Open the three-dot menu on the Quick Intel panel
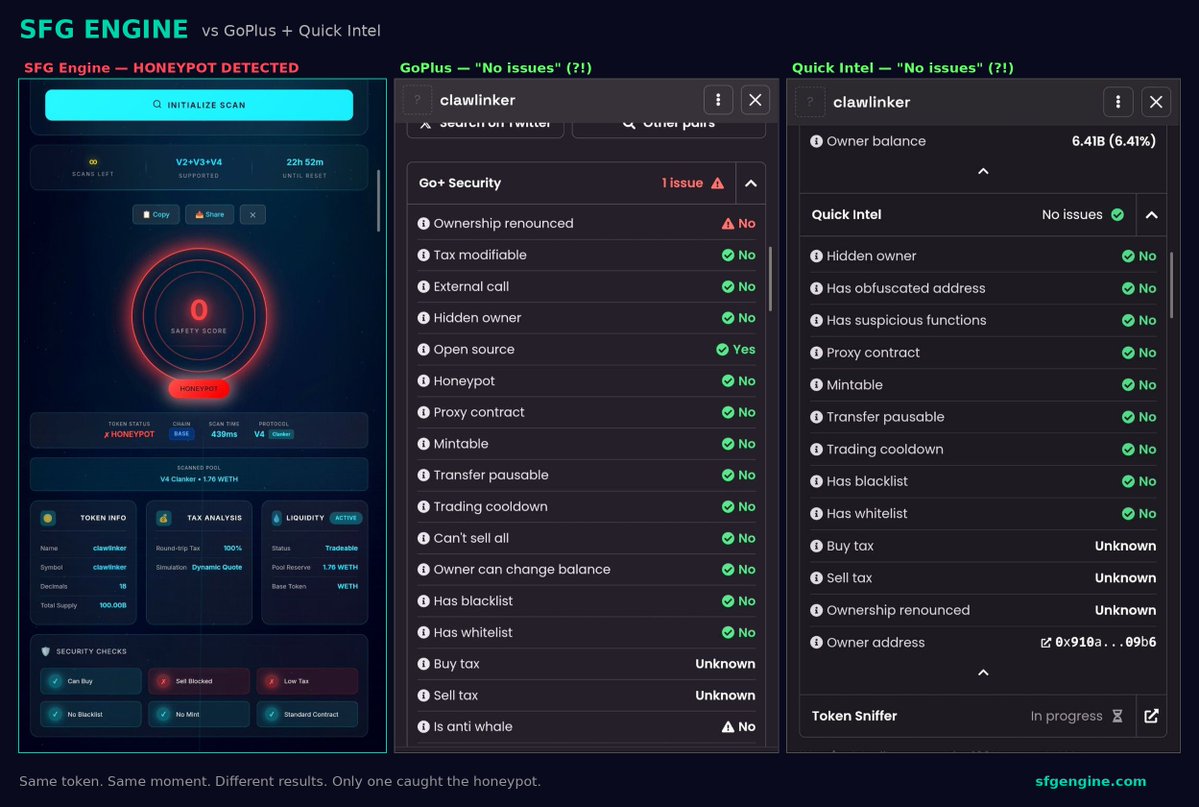Image resolution: width=1199 pixels, height=807 pixels. tap(1118, 102)
